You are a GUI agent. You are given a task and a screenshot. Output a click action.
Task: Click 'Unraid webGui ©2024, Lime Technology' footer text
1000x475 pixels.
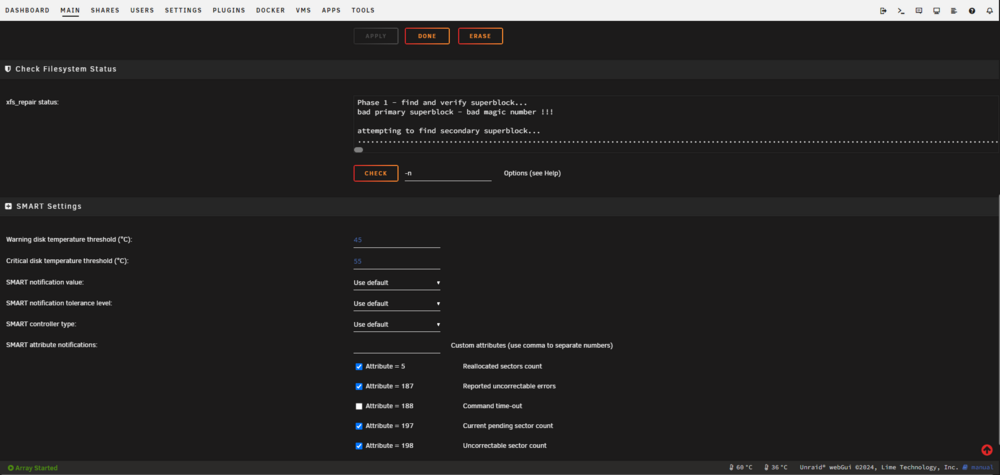(x=879, y=467)
